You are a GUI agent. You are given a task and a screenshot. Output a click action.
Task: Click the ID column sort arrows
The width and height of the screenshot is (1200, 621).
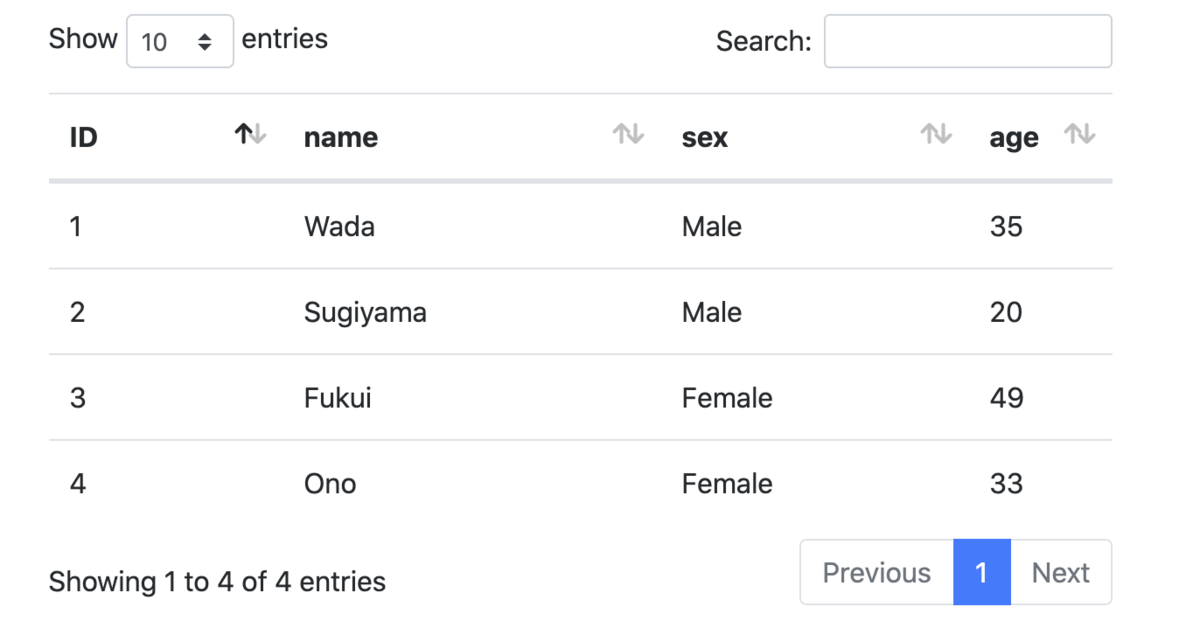250,134
